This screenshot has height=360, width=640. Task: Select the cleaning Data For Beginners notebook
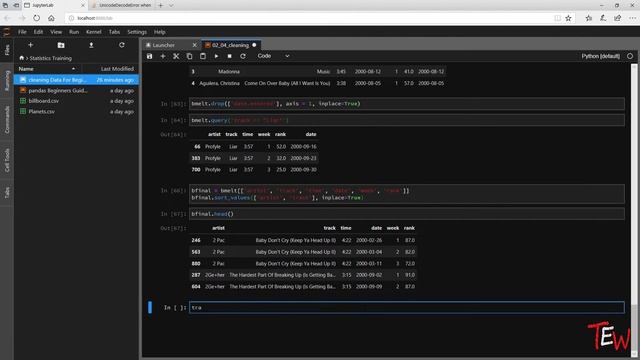click(x=76, y=80)
